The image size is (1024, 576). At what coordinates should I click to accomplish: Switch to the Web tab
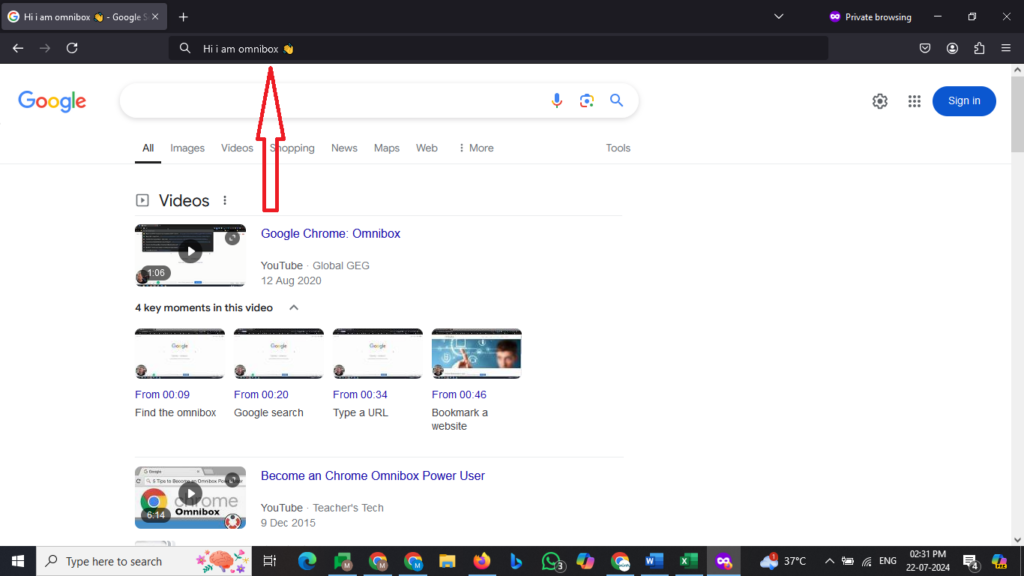[426, 148]
